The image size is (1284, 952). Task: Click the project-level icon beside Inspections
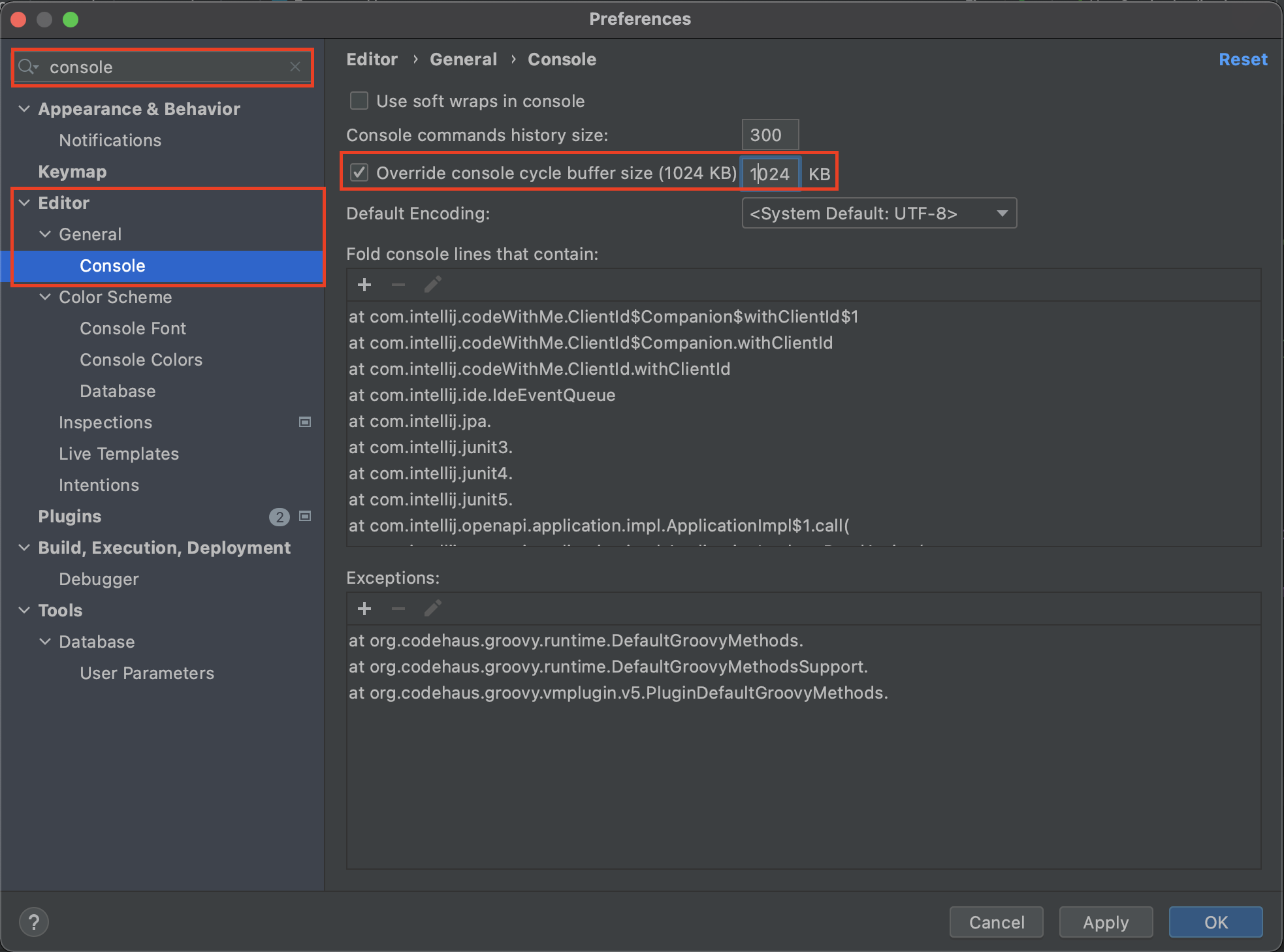(x=304, y=422)
